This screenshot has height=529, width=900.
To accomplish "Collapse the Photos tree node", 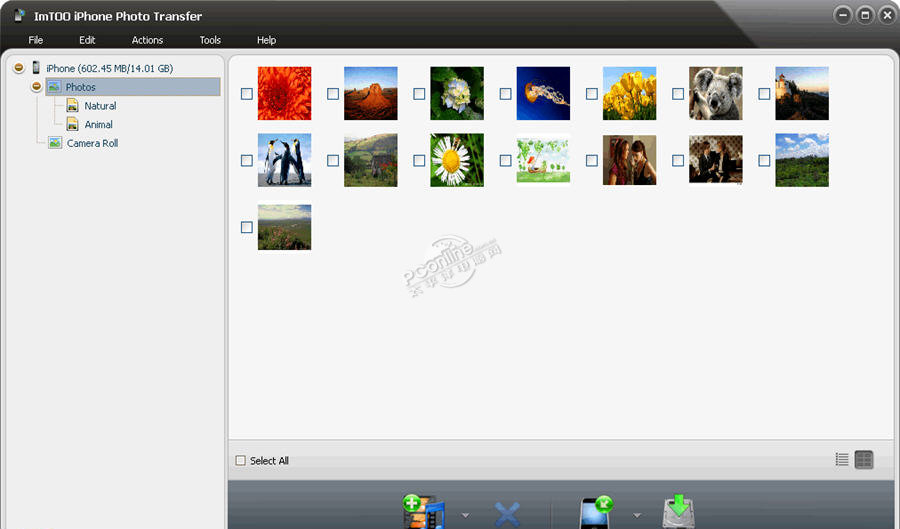I will pyautogui.click(x=37, y=87).
